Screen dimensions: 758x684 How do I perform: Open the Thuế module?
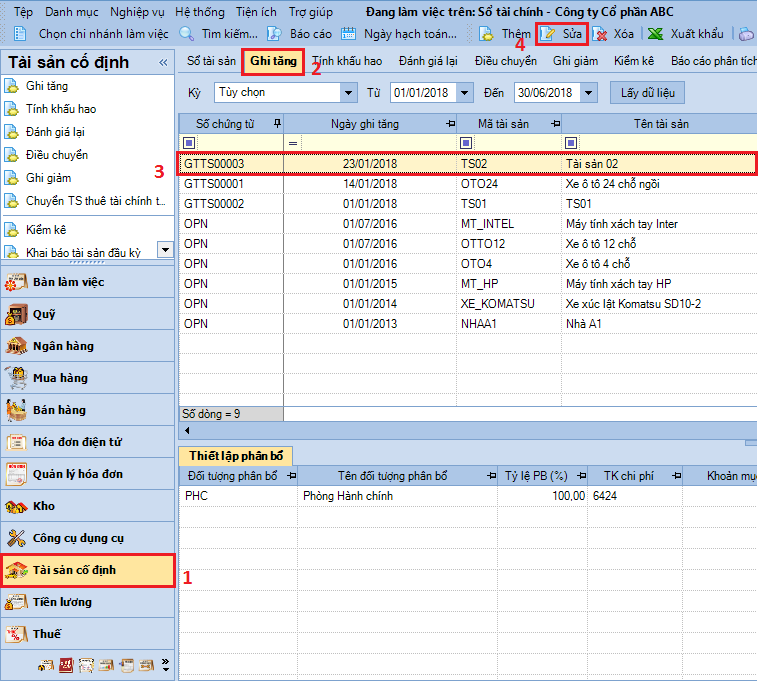87,634
